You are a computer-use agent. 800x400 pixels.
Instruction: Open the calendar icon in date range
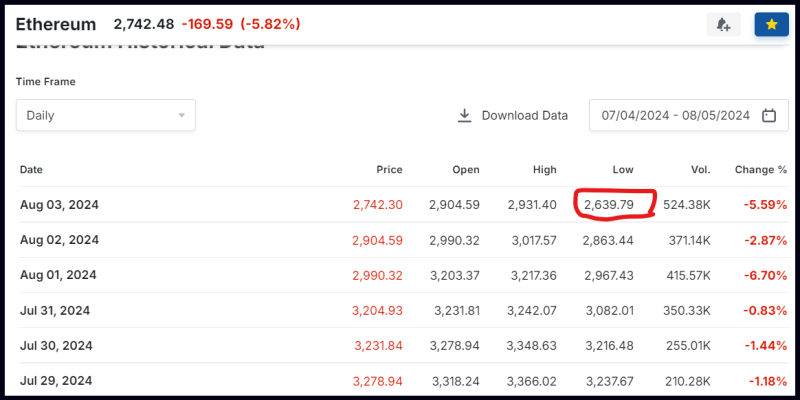[768, 115]
